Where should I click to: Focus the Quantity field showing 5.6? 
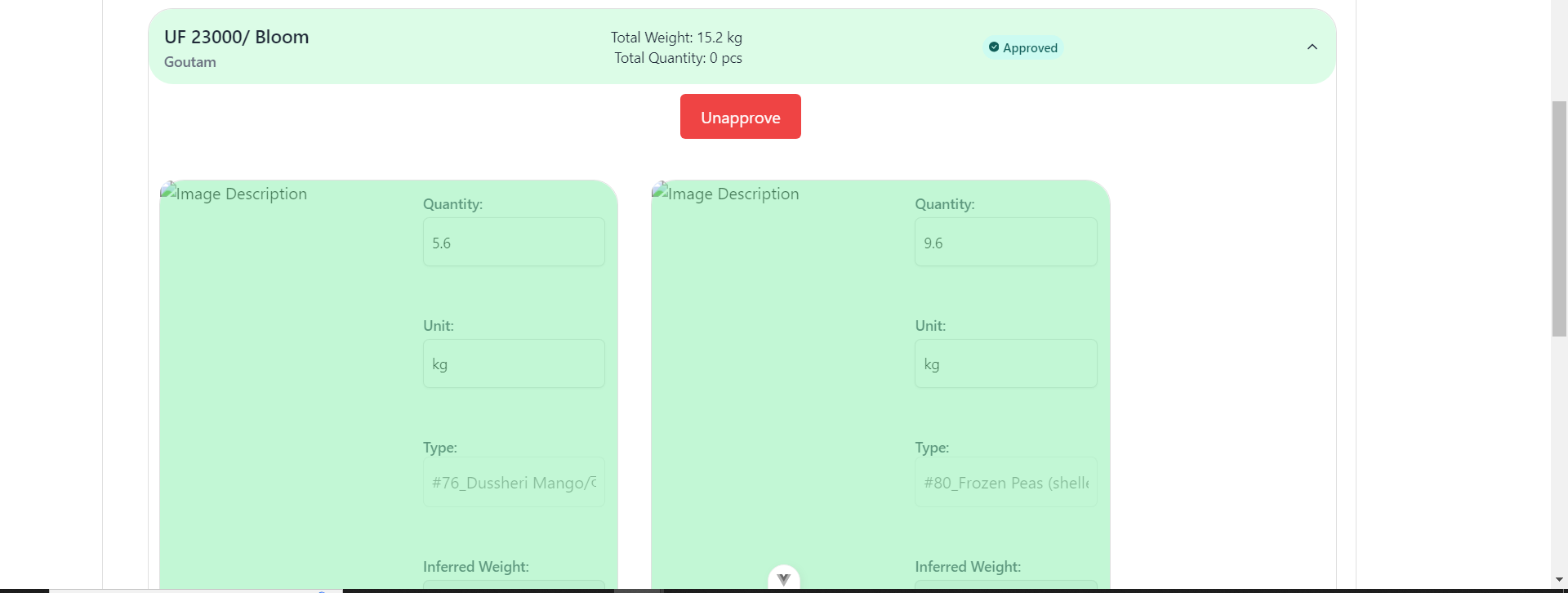tap(514, 243)
